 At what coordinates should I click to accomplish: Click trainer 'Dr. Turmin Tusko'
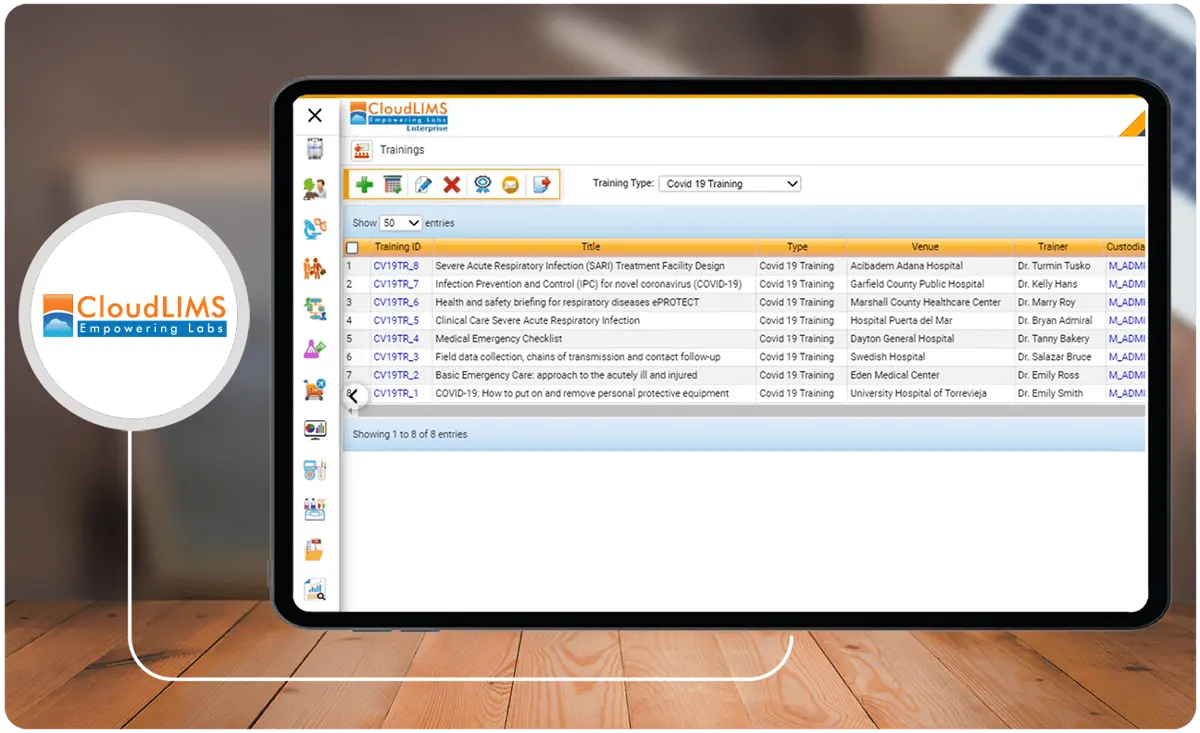coord(1054,266)
